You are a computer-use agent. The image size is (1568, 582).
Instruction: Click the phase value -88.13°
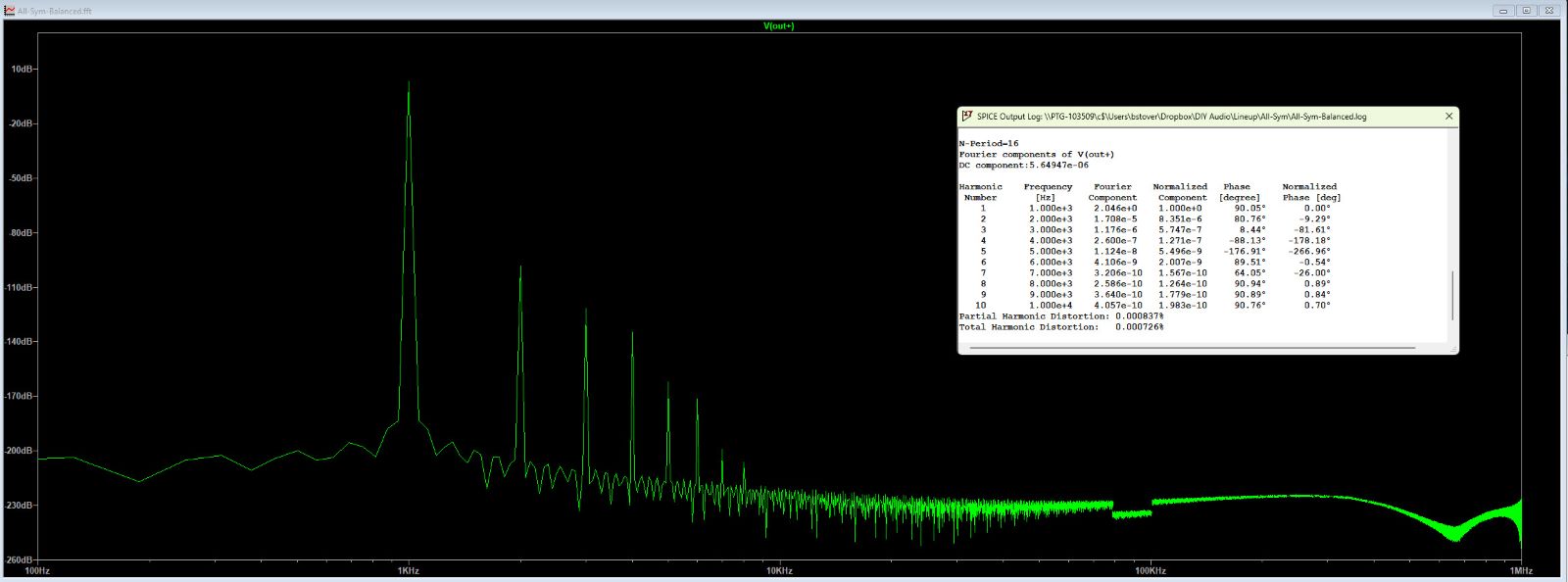(x=1248, y=241)
